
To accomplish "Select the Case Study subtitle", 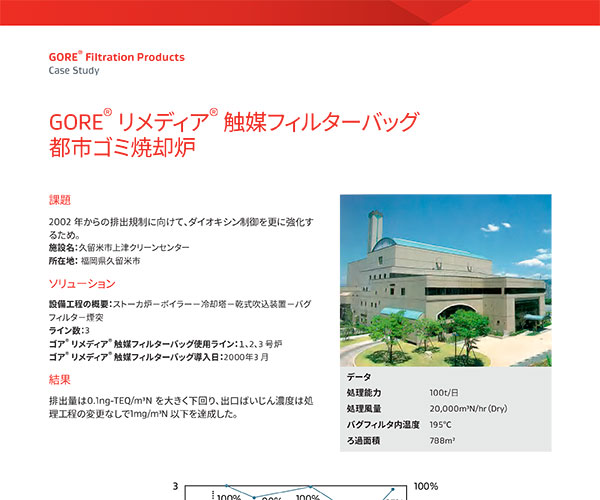I will point(74,70).
